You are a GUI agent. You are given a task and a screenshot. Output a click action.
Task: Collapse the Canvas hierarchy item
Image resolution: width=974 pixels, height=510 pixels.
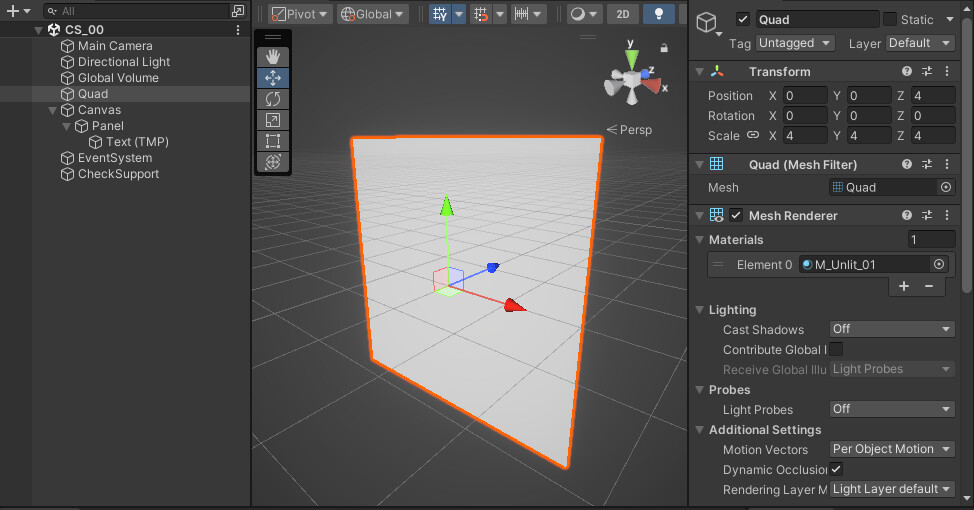pyautogui.click(x=52, y=111)
